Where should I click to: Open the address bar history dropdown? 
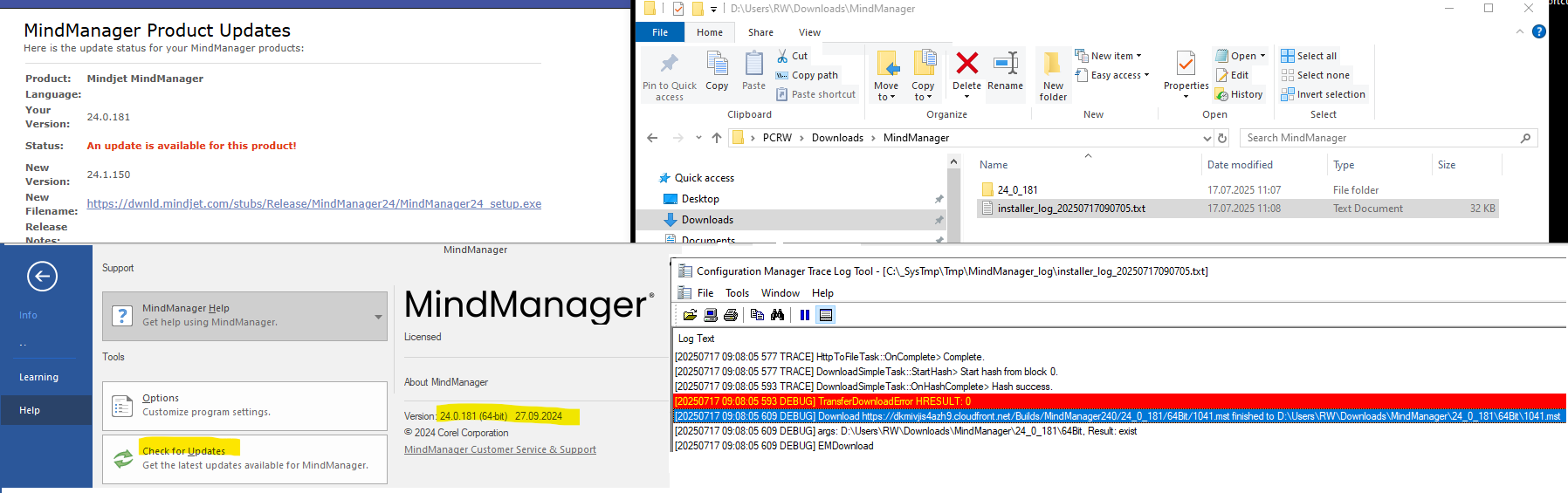point(1207,138)
